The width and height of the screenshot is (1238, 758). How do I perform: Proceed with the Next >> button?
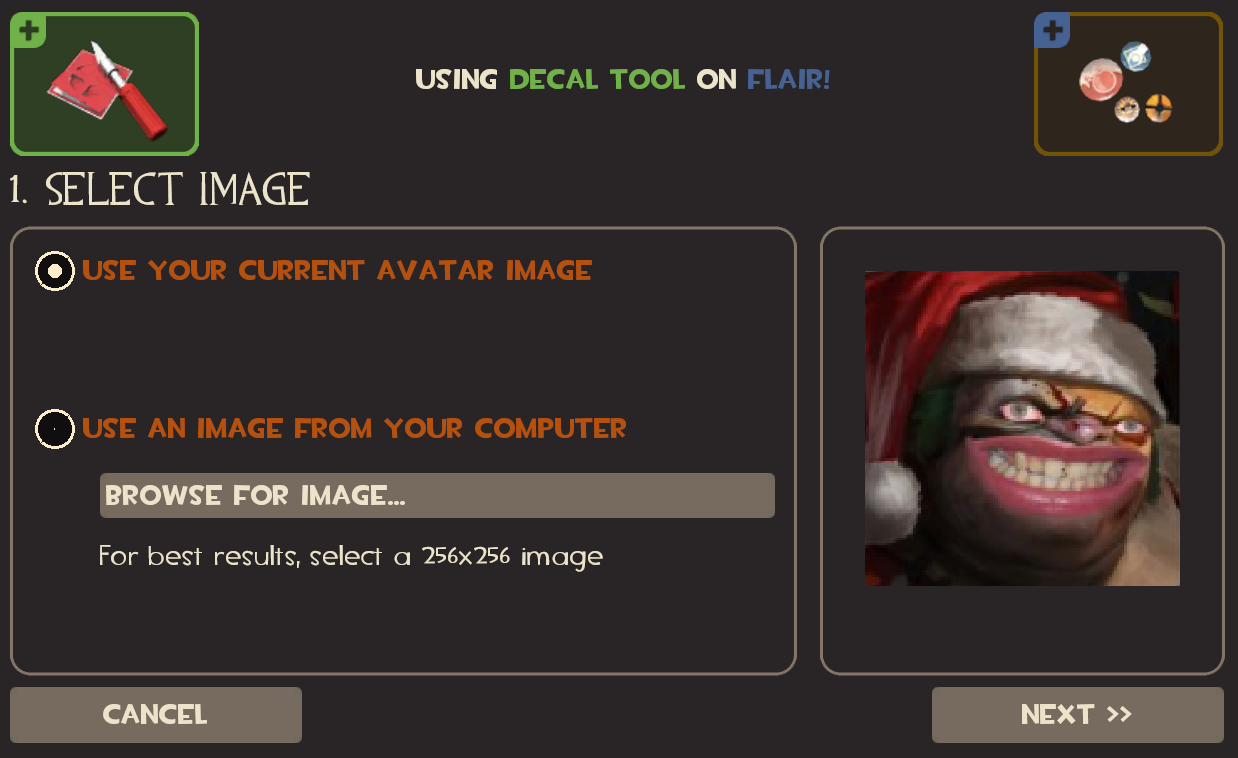[x=1077, y=715]
